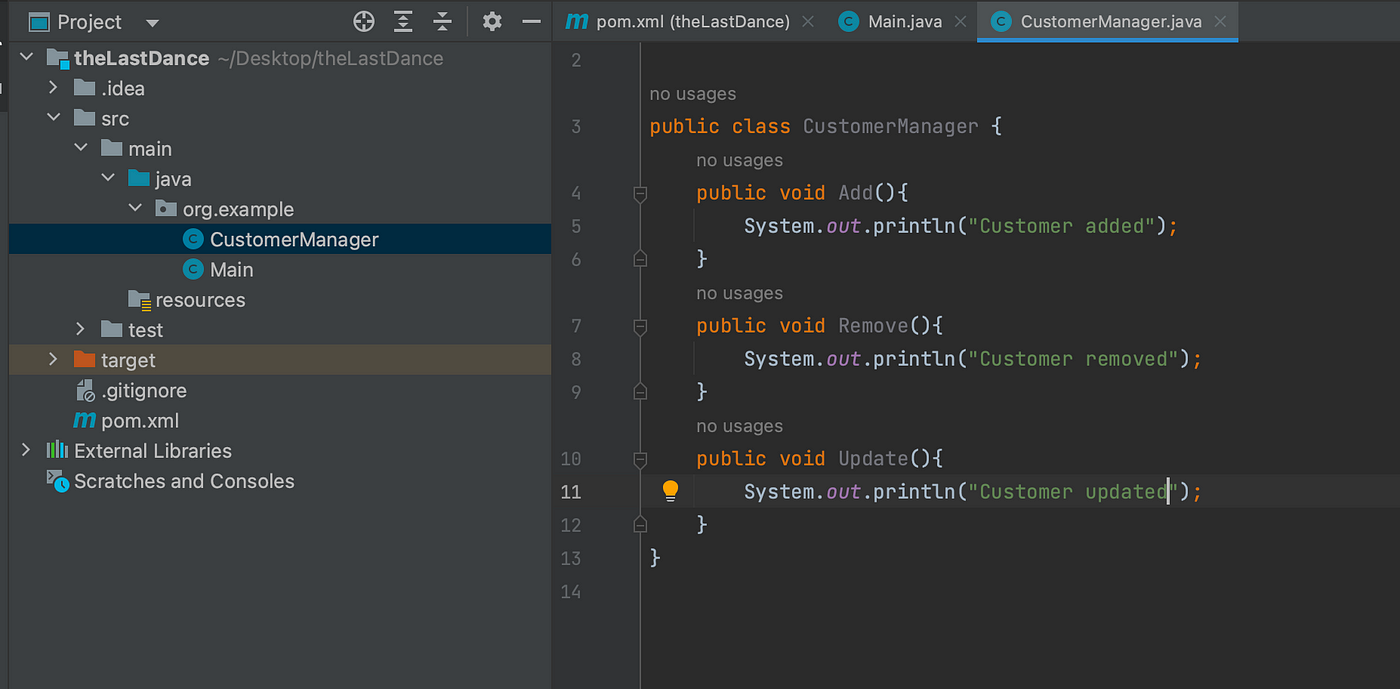Open Project panel settings gear
1400x689 pixels.
[492, 21]
